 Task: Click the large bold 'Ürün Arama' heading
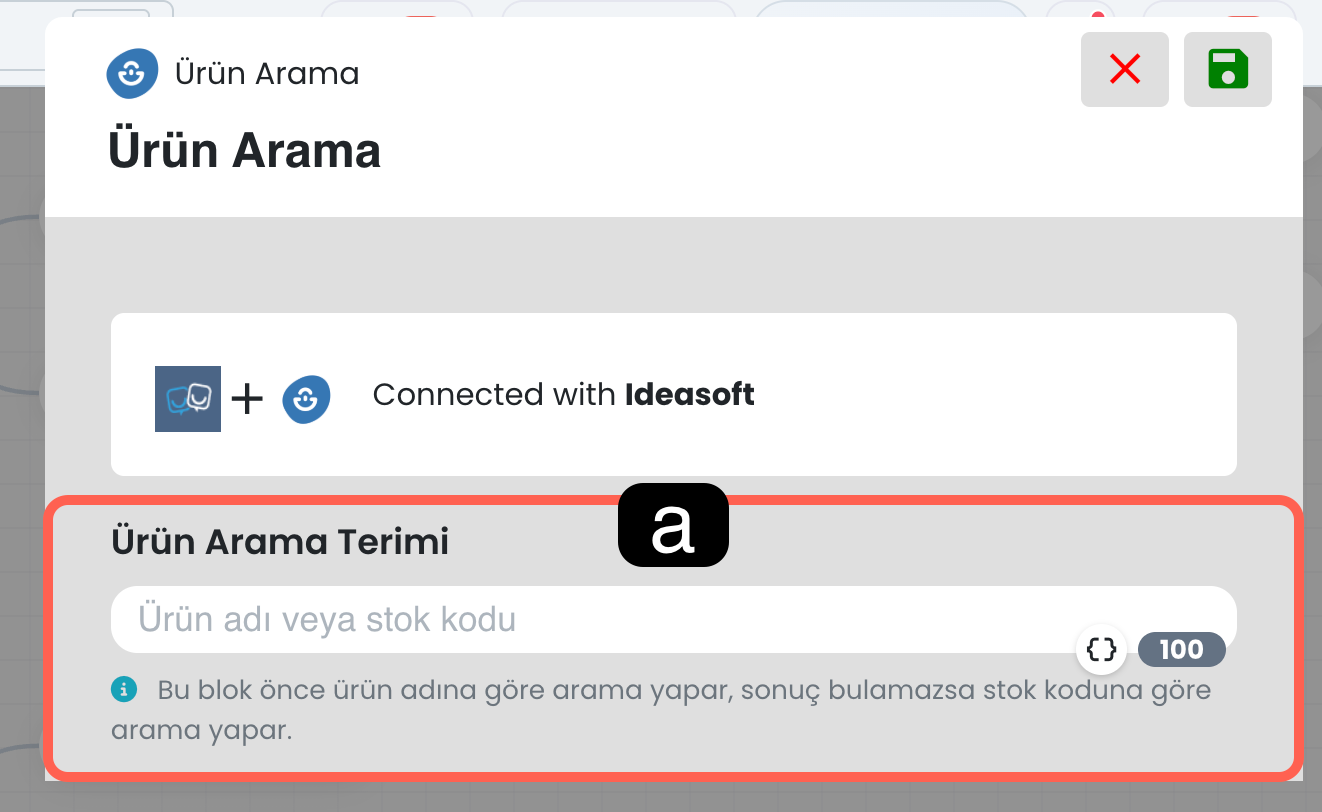(x=244, y=152)
